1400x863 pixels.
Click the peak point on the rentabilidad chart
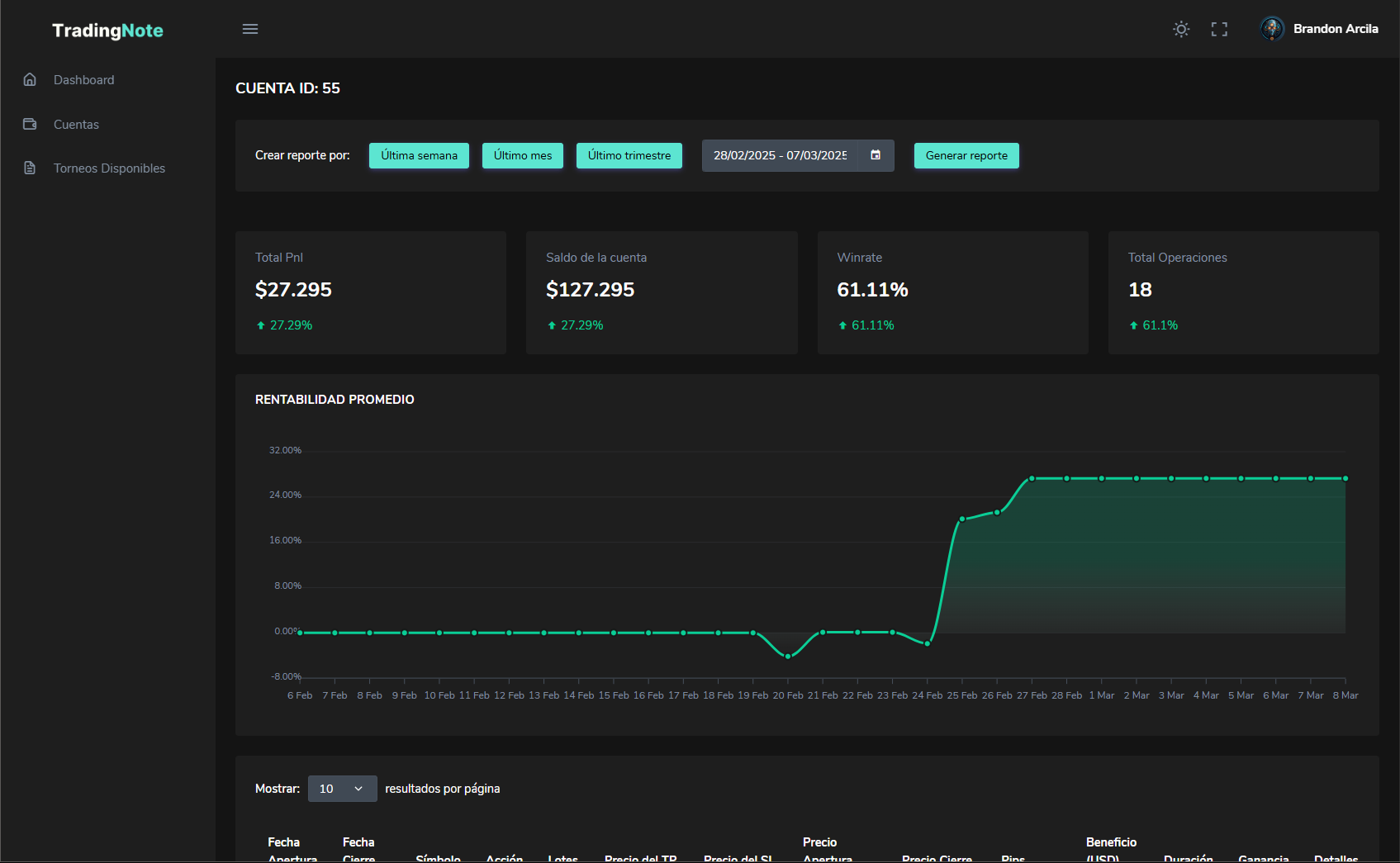(x=1032, y=477)
